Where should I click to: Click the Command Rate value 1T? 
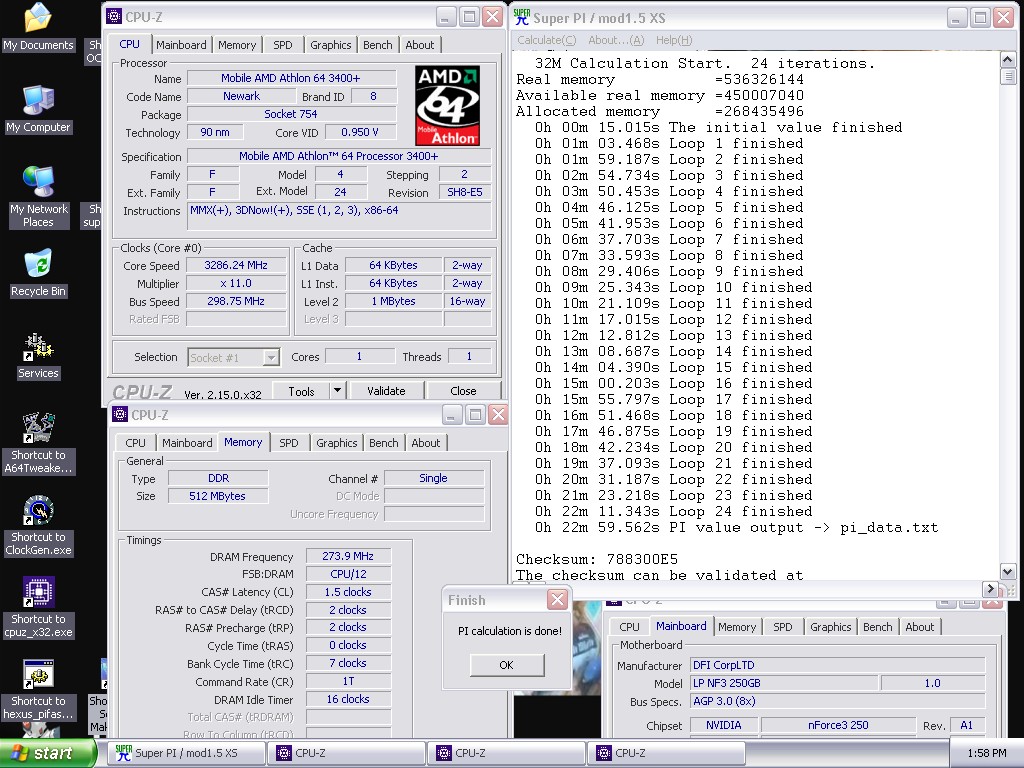(348, 681)
